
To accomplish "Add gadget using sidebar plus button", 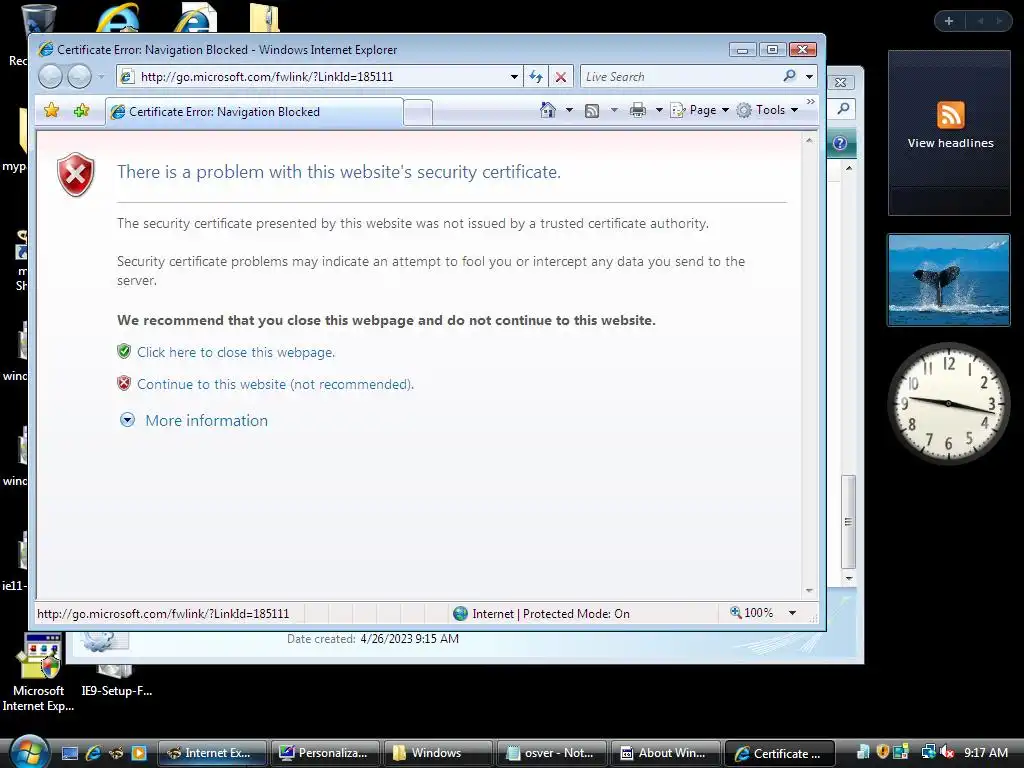I will (x=949, y=21).
